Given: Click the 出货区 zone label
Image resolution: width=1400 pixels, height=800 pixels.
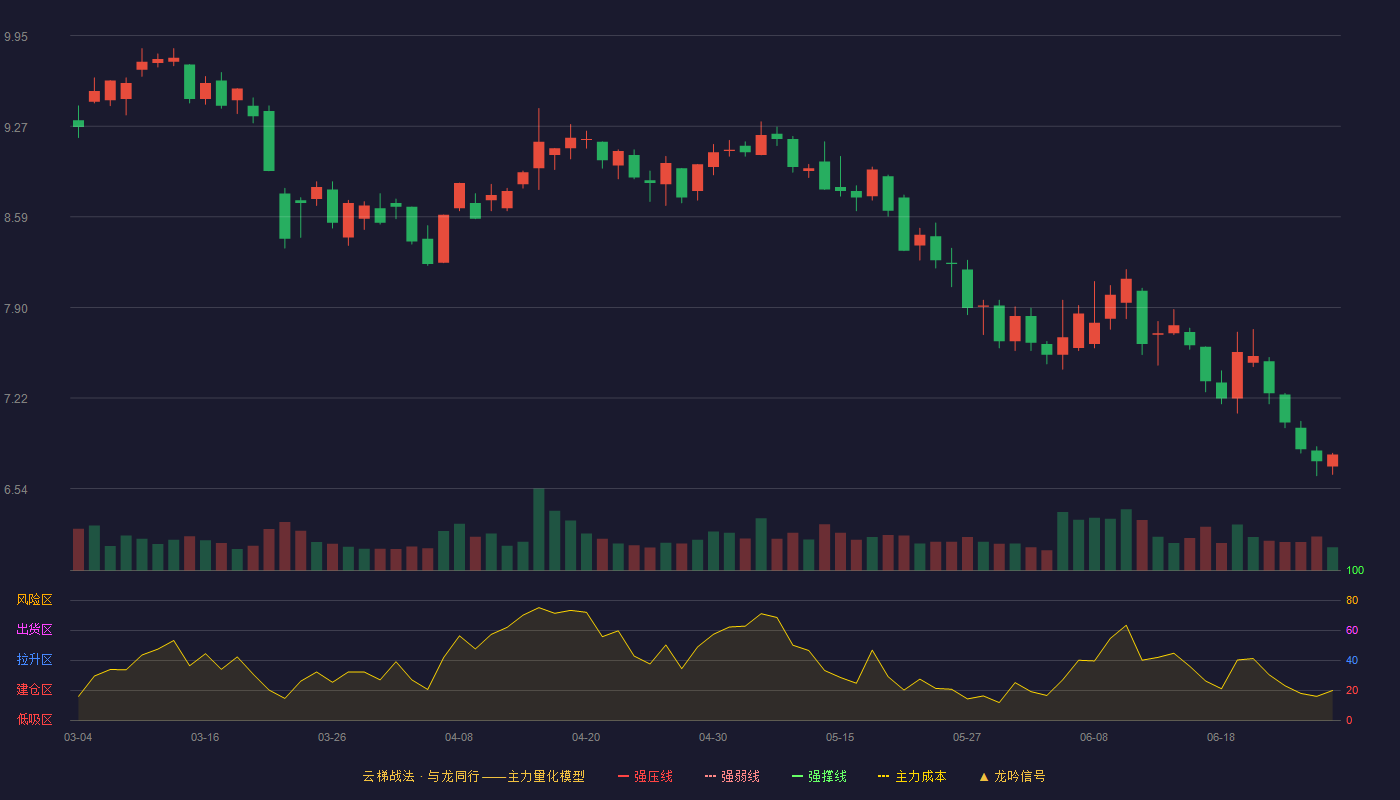Looking at the screenshot, I should pyautogui.click(x=34, y=630).
